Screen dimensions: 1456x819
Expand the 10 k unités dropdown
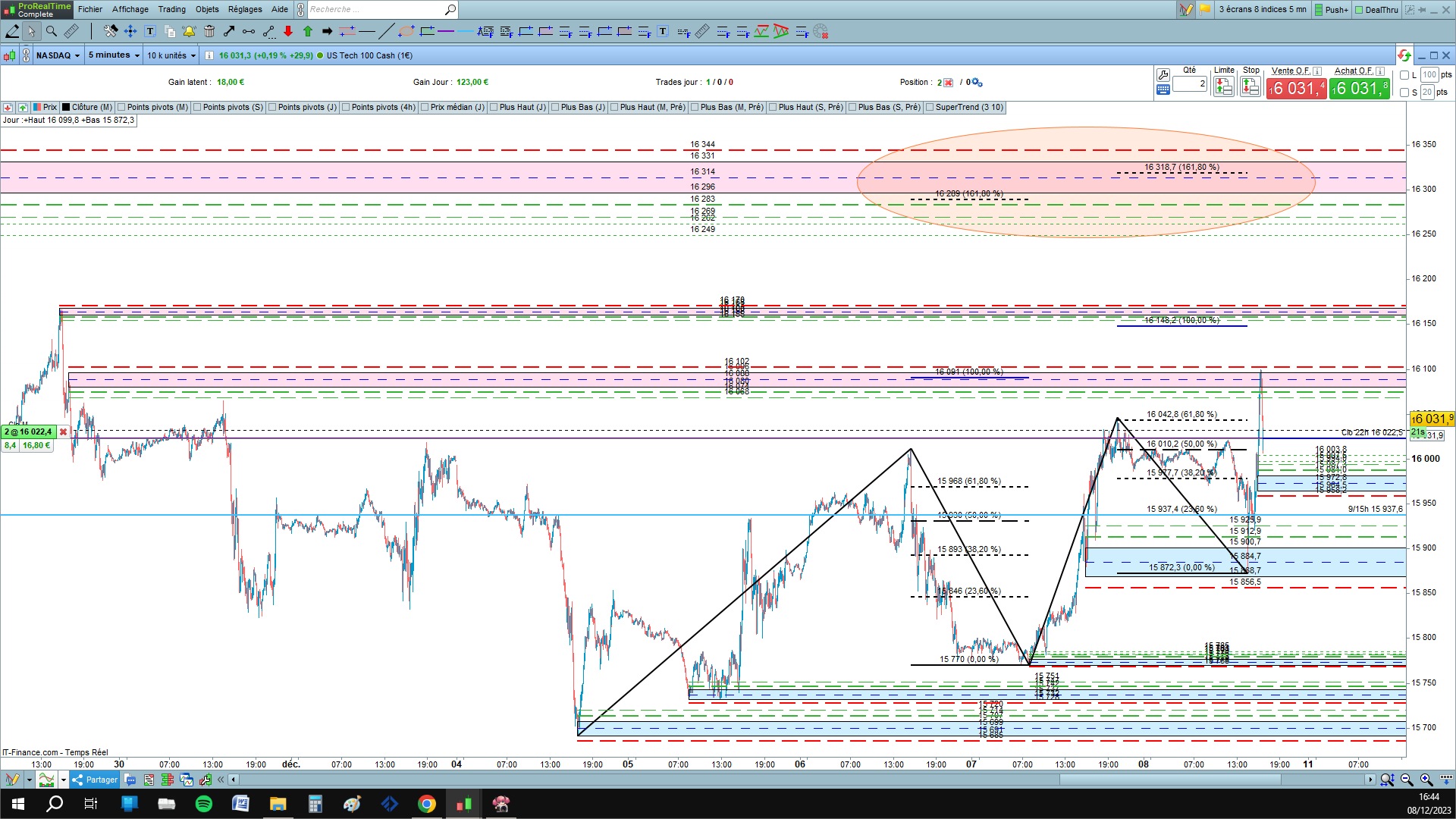(x=171, y=55)
